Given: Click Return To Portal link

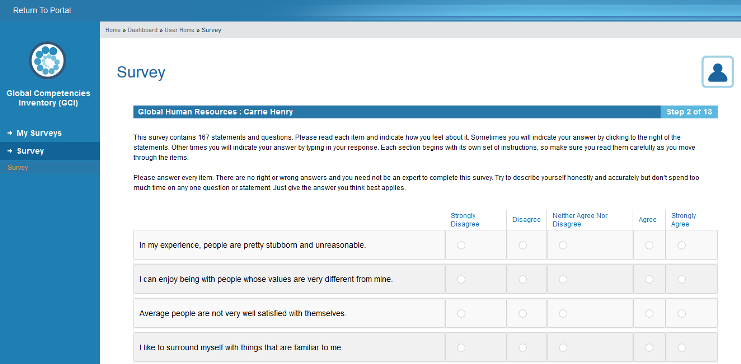Looking at the screenshot, I should click(42, 10).
